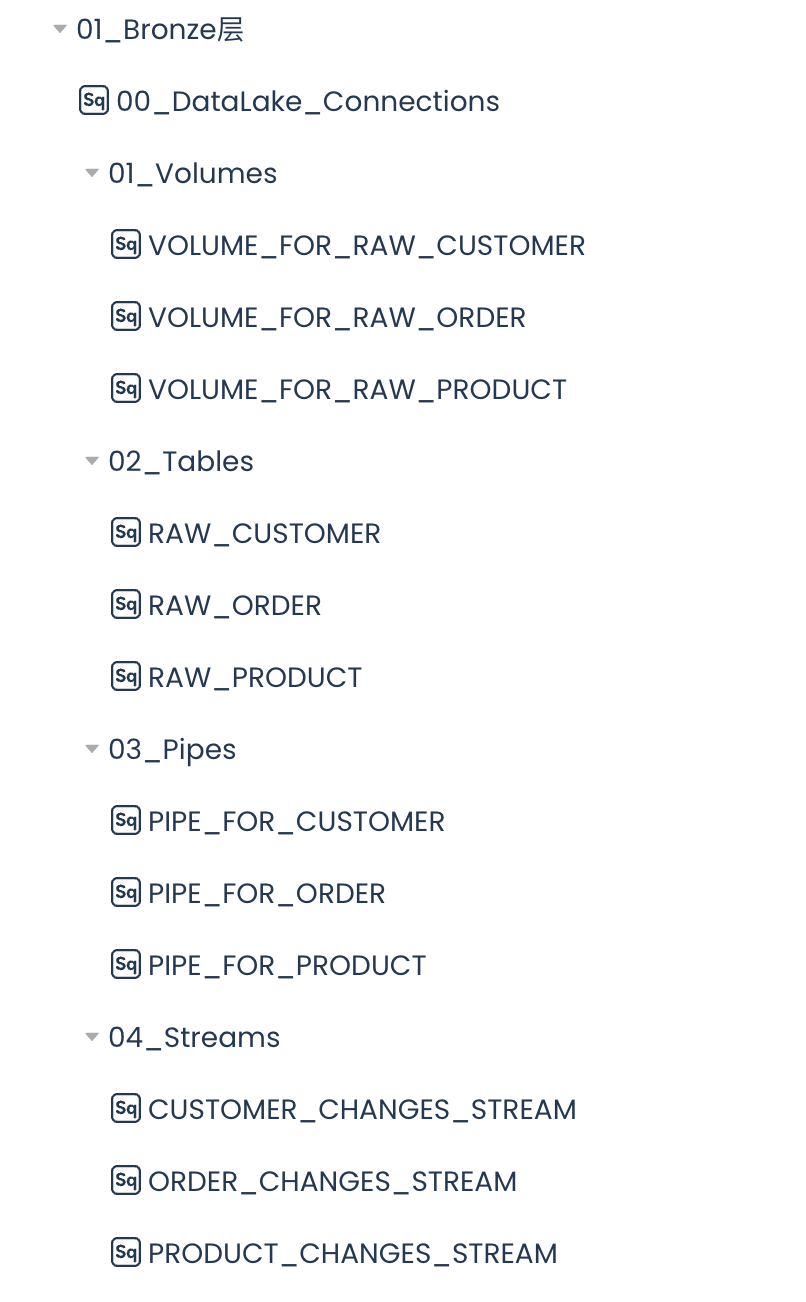Open the PIPE_FOR_PRODUCT script

coord(287,965)
